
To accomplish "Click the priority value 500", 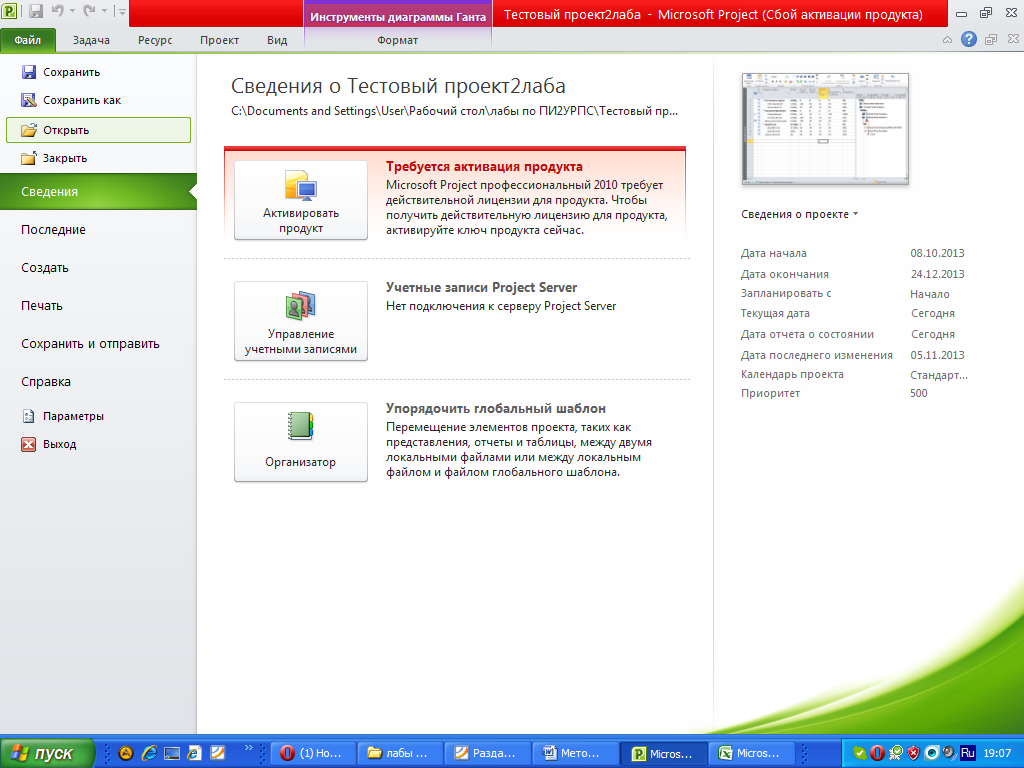I will pos(919,393).
